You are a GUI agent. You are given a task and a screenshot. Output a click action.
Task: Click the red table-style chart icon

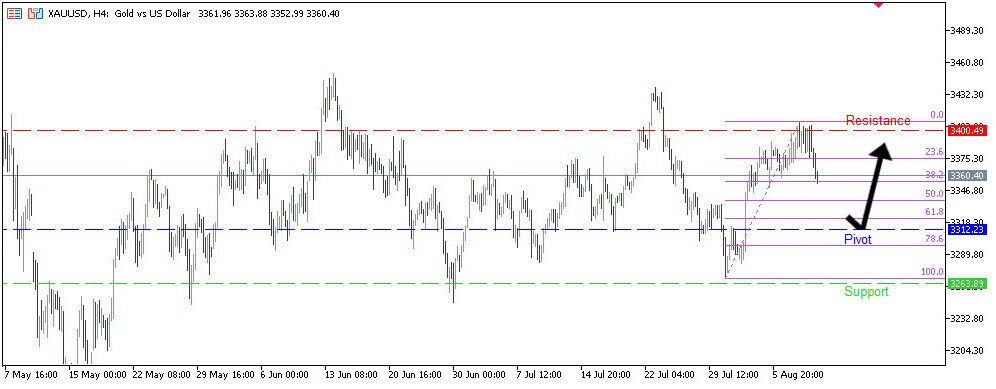tap(15, 13)
